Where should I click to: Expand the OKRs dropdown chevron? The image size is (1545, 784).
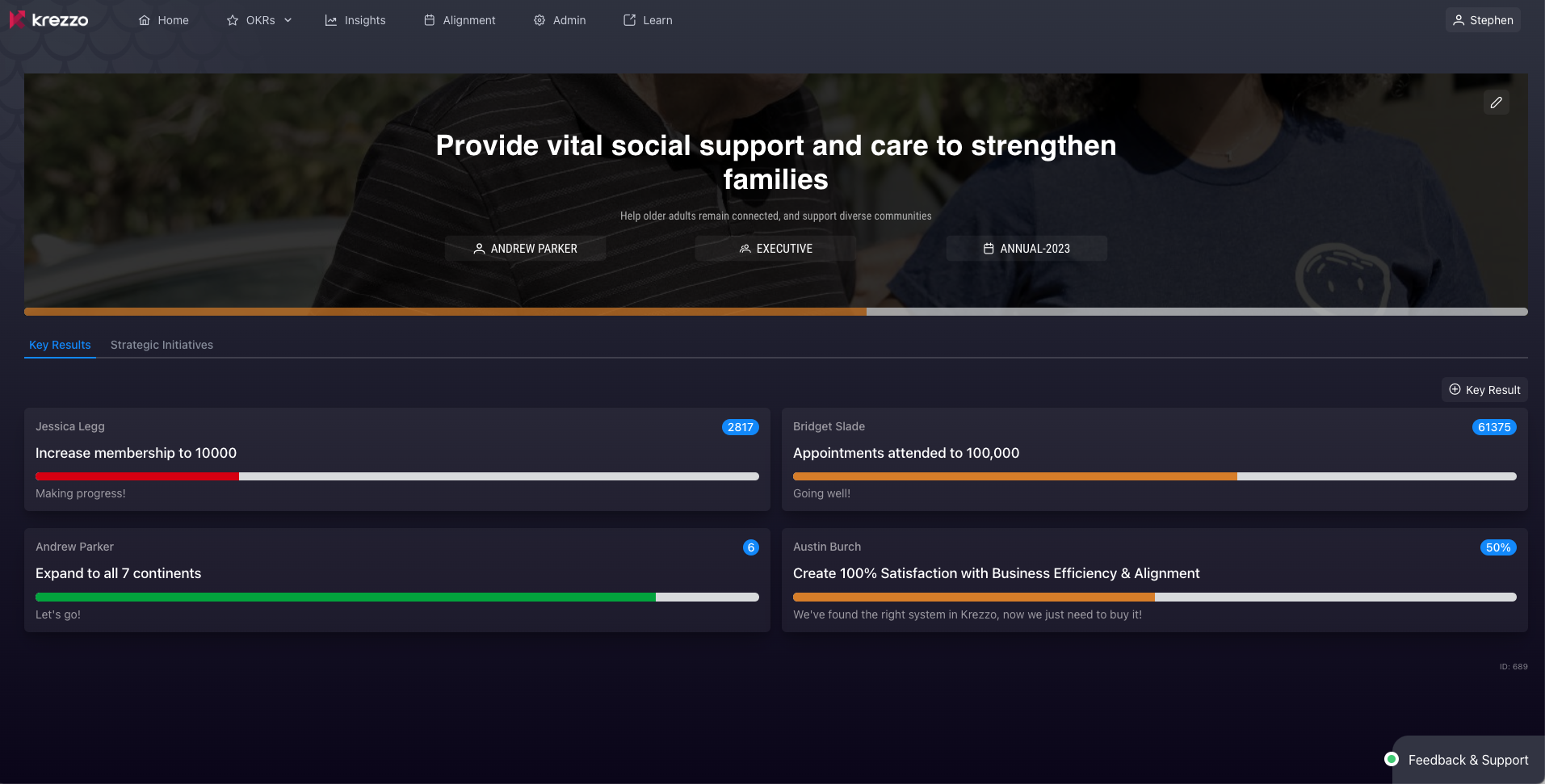tap(288, 20)
